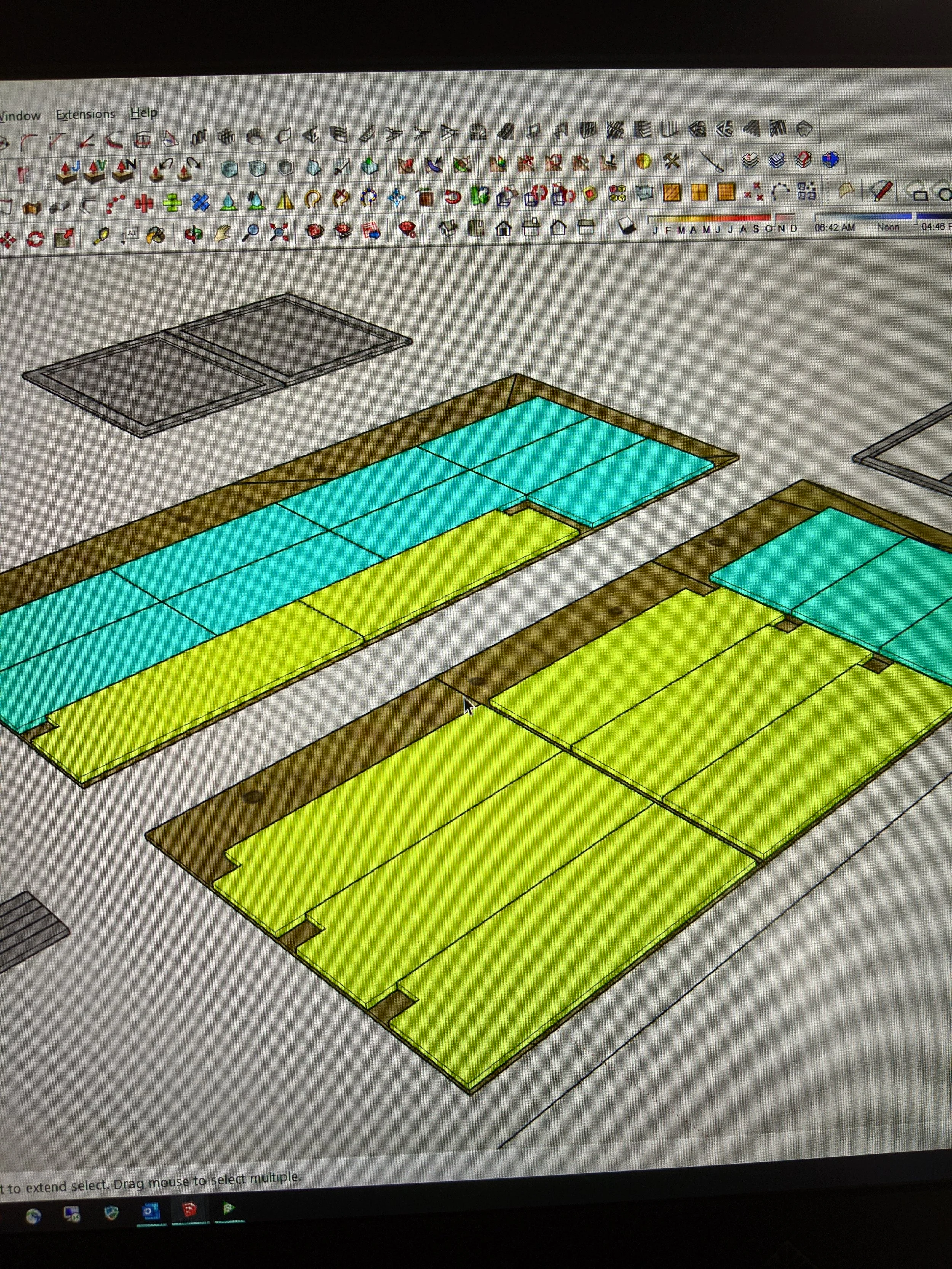Open the Extensions menu
The width and height of the screenshot is (952, 1269).
(85, 114)
